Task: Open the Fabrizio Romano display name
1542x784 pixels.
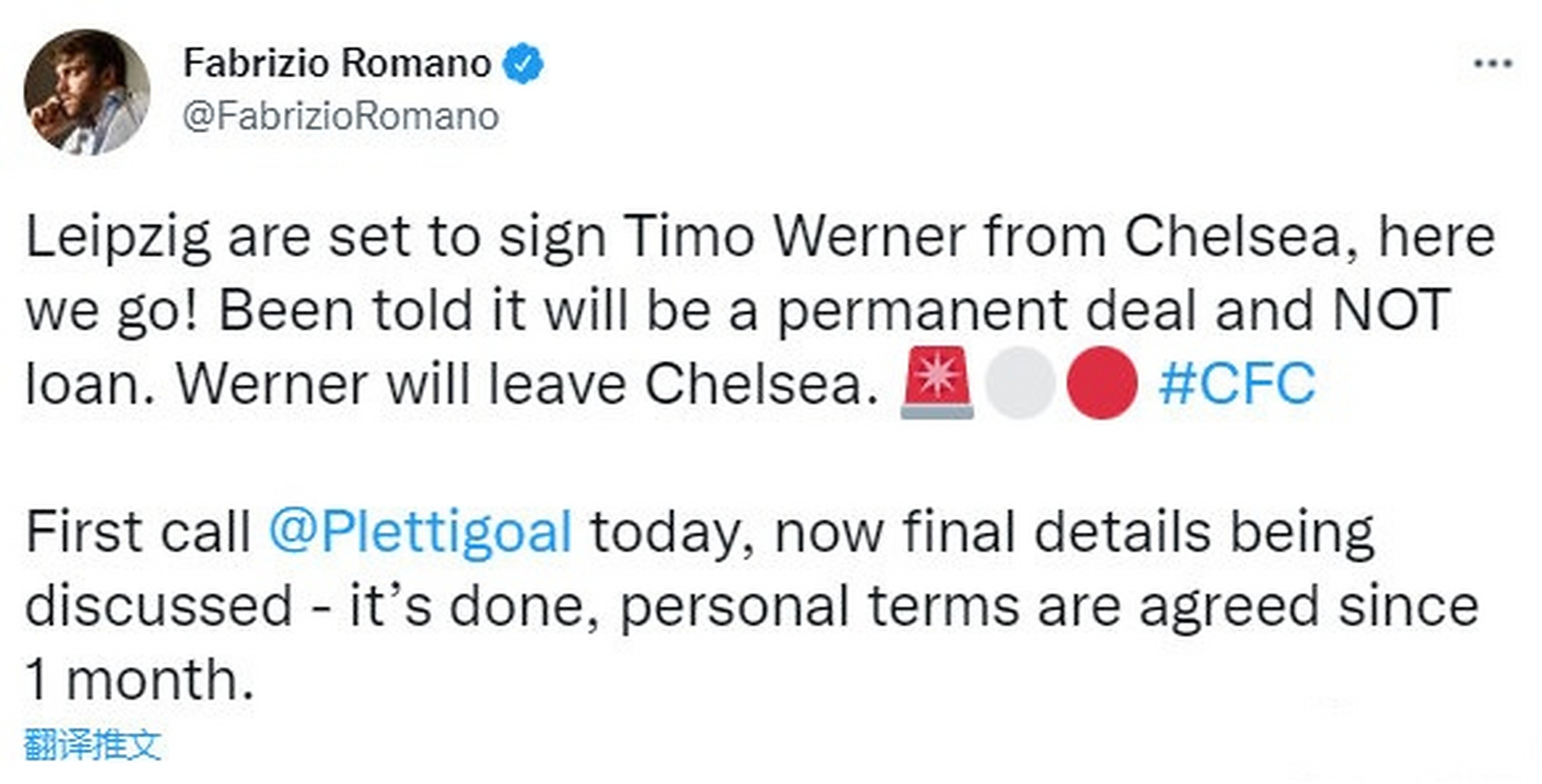Action: pyautogui.click(x=338, y=63)
